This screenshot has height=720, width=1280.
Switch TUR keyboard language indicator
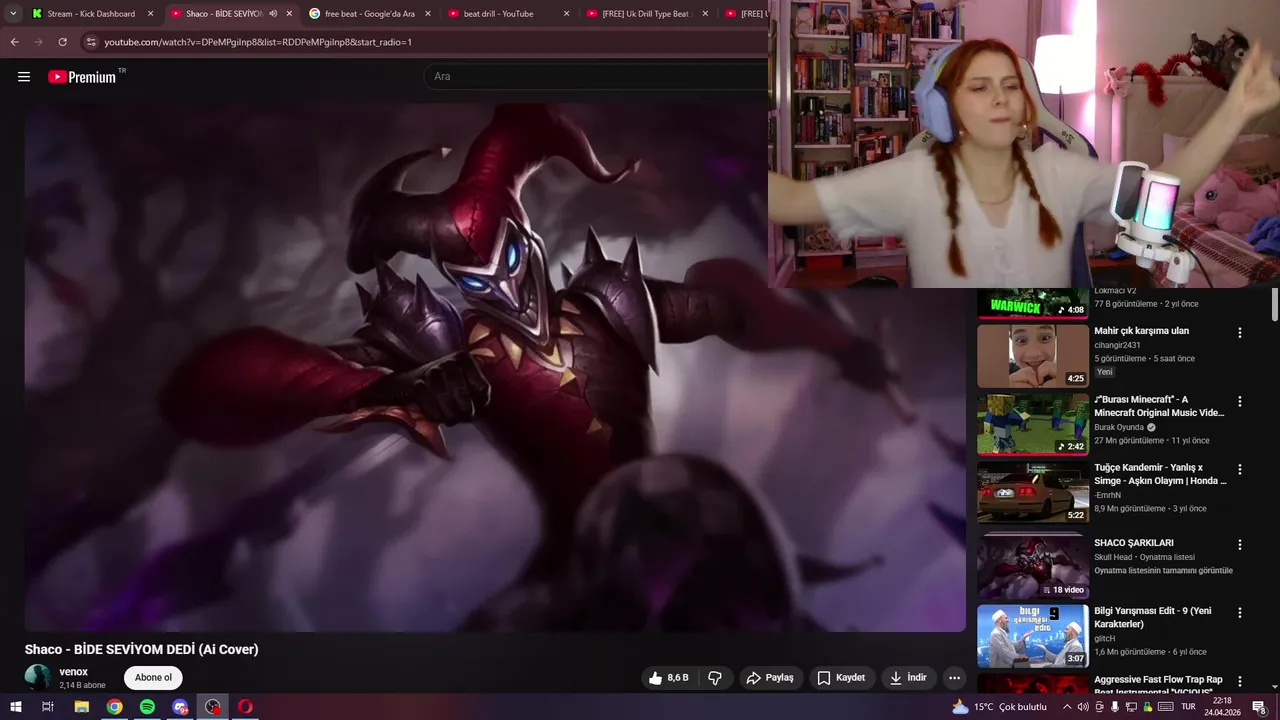(x=1188, y=707)
